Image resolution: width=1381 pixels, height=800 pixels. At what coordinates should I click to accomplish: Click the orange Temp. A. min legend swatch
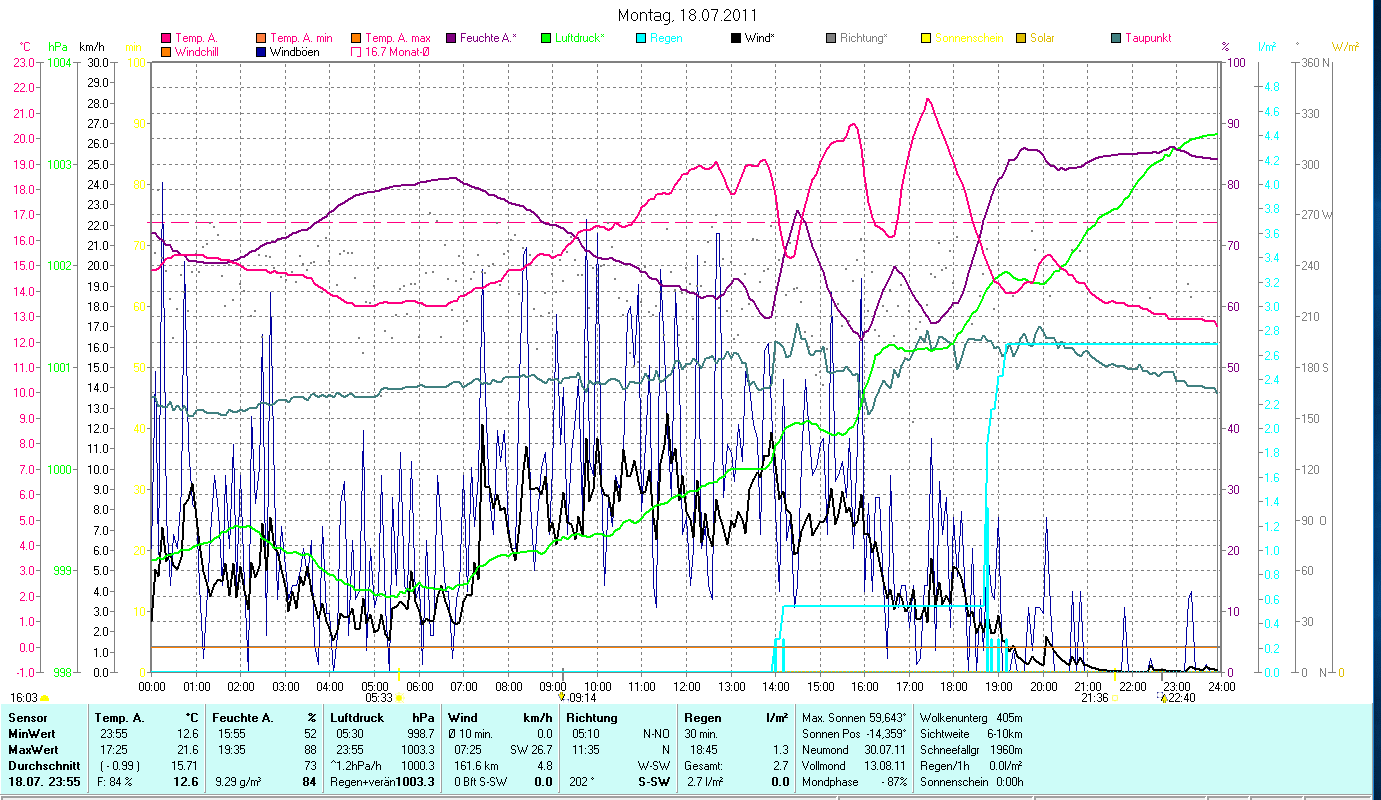click(x=263, y=38)
